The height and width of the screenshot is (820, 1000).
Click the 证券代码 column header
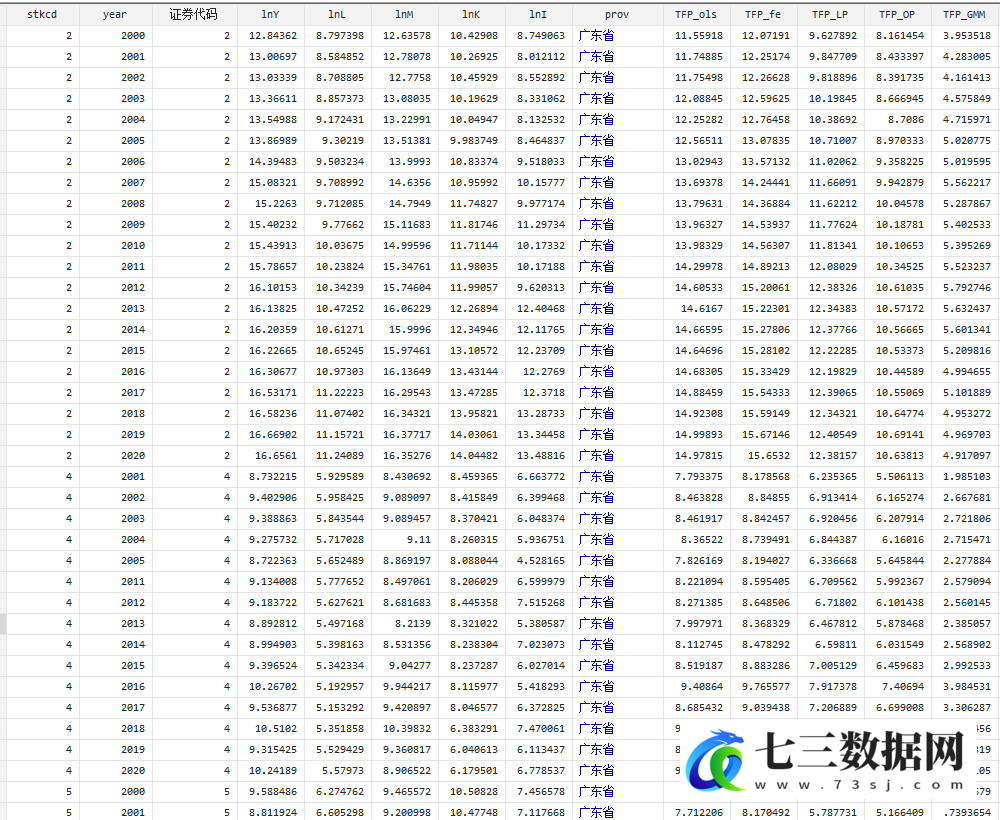click(x=194, y=14)
